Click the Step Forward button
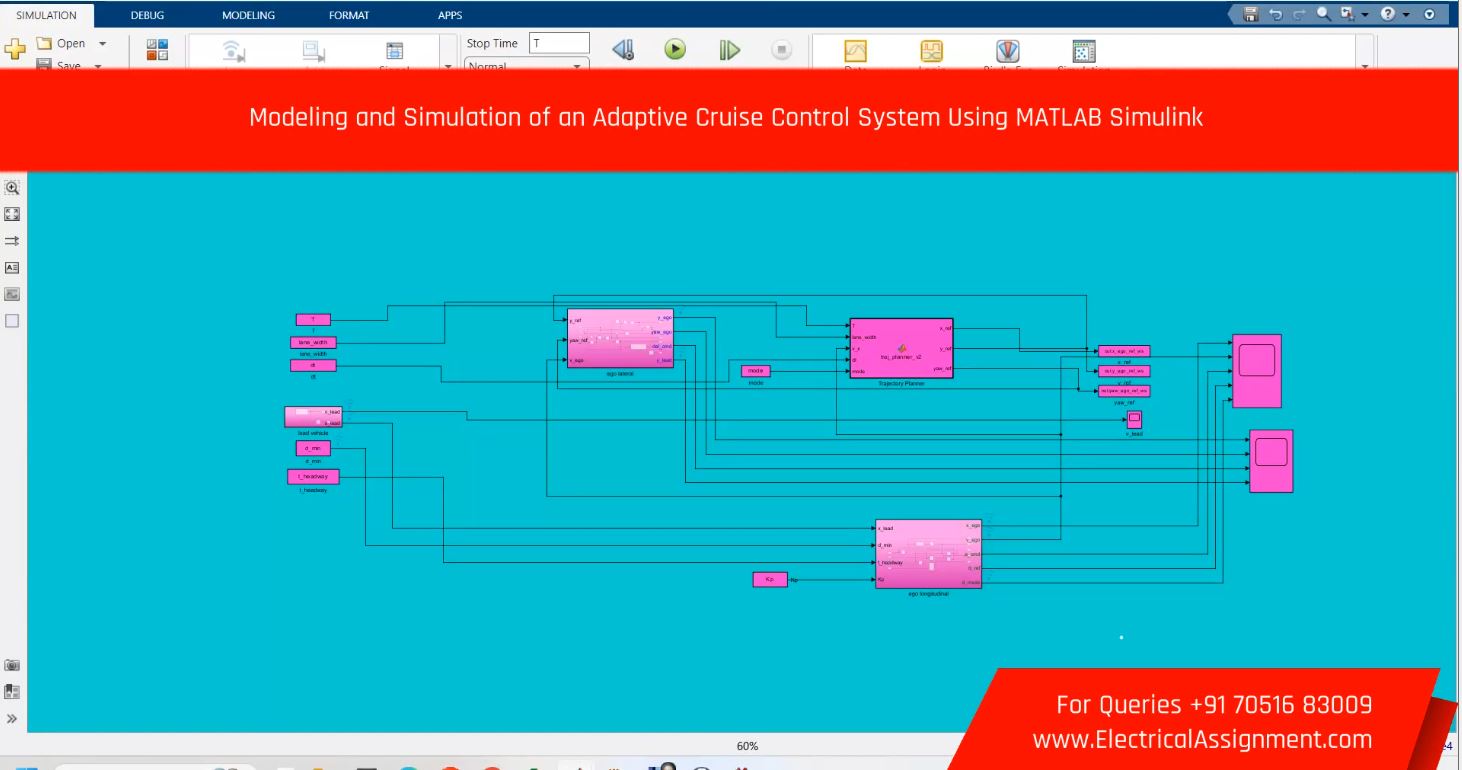1462x770 pixels. (x=729, y=49)
